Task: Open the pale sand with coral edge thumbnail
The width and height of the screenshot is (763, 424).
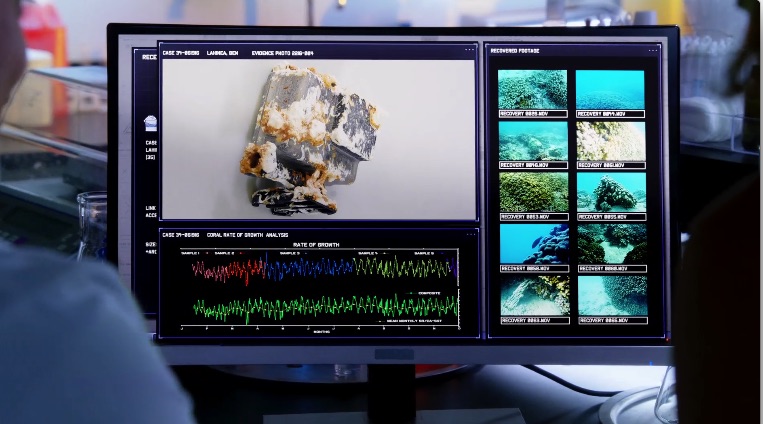Action: click(x=613, y=296)
